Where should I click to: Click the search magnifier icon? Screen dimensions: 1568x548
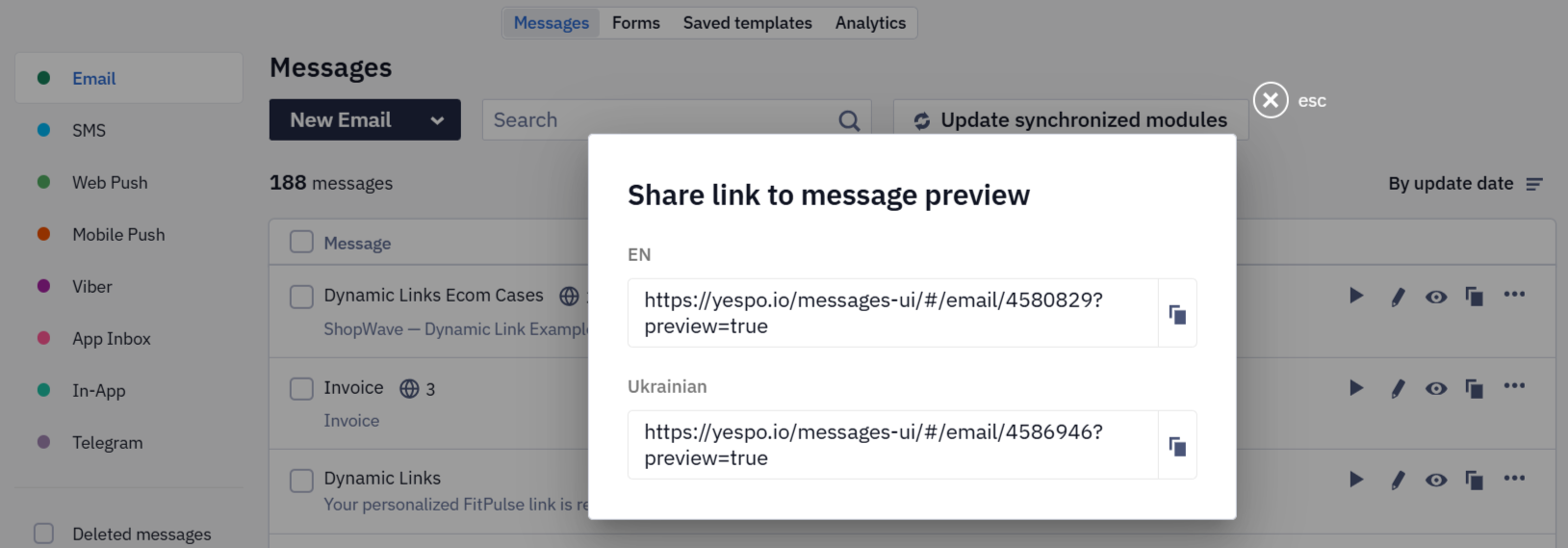click(849, 120)
